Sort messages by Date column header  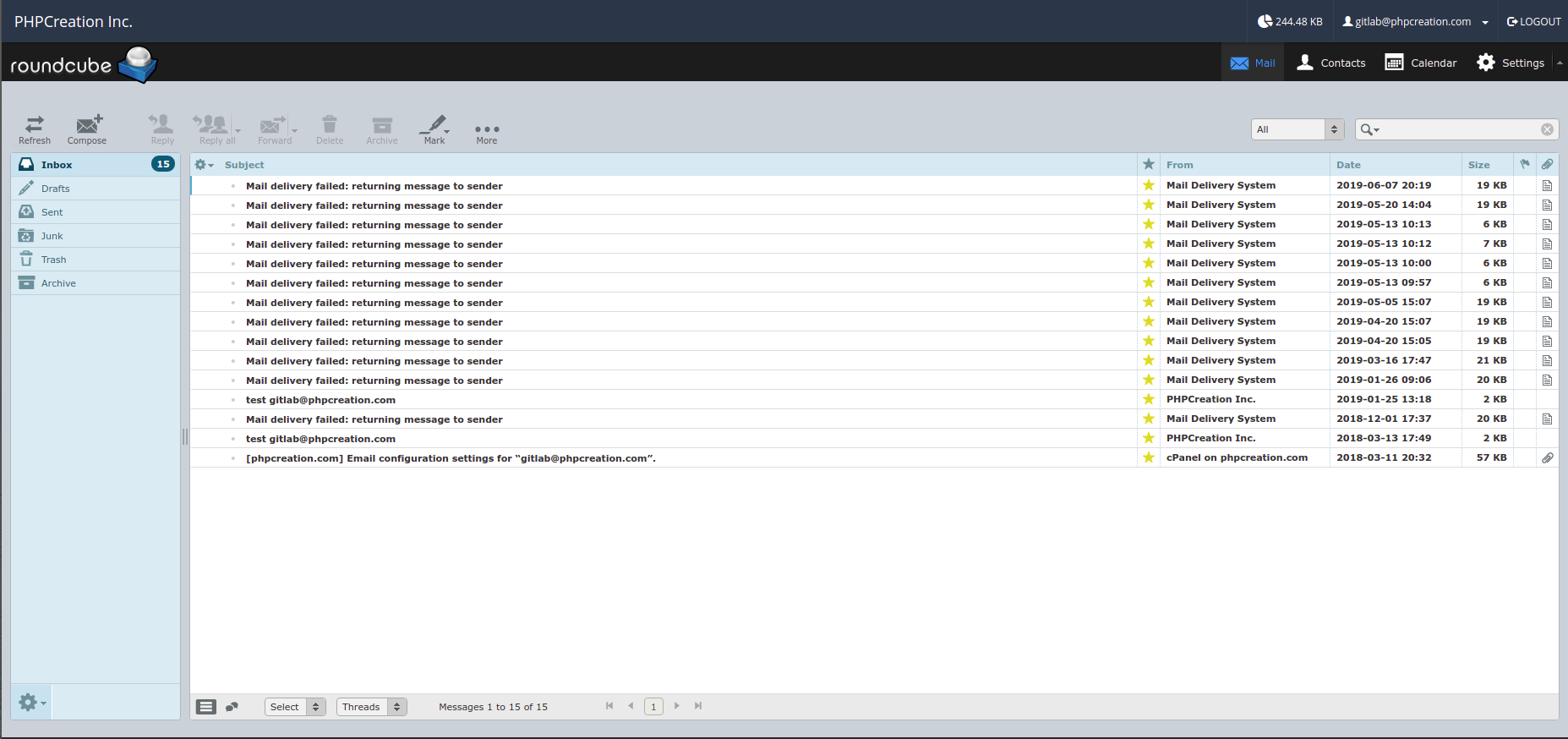[1348, 165]
